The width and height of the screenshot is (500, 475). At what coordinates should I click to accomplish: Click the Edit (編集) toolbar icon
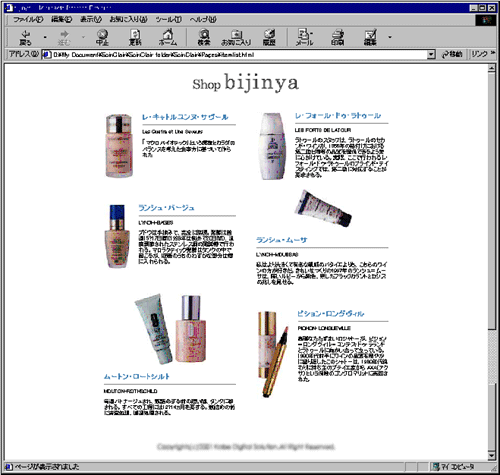pos(370,38)
